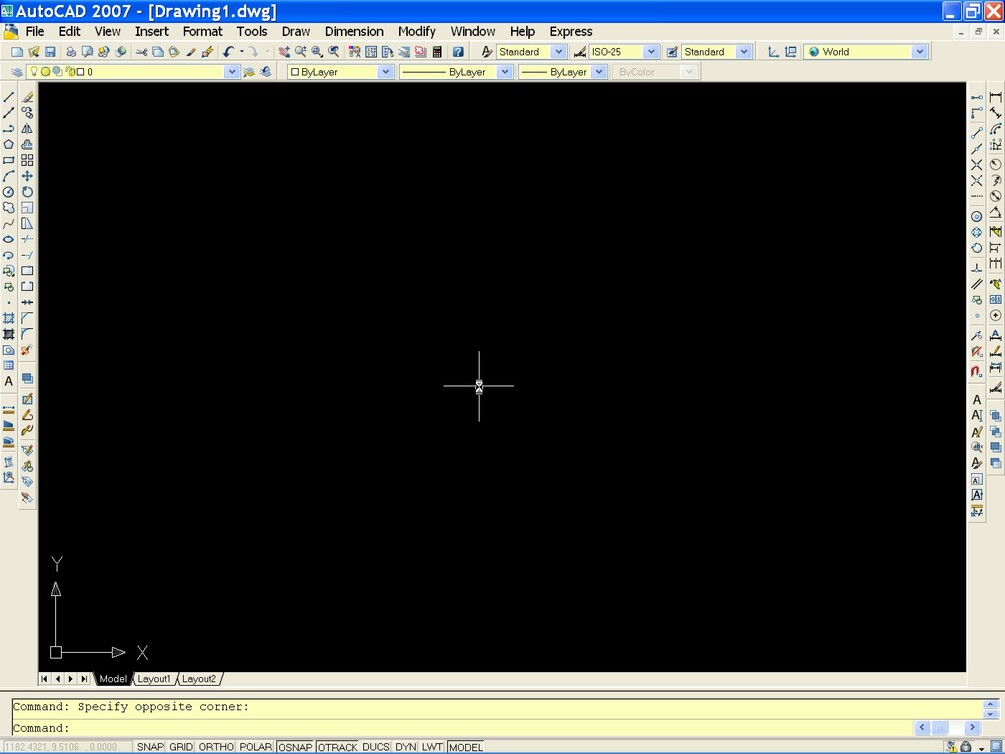Click the MODEL button in status bar
Image resolution: width=1005 pixels, height=754 pixels.
(x=465, y=747)
